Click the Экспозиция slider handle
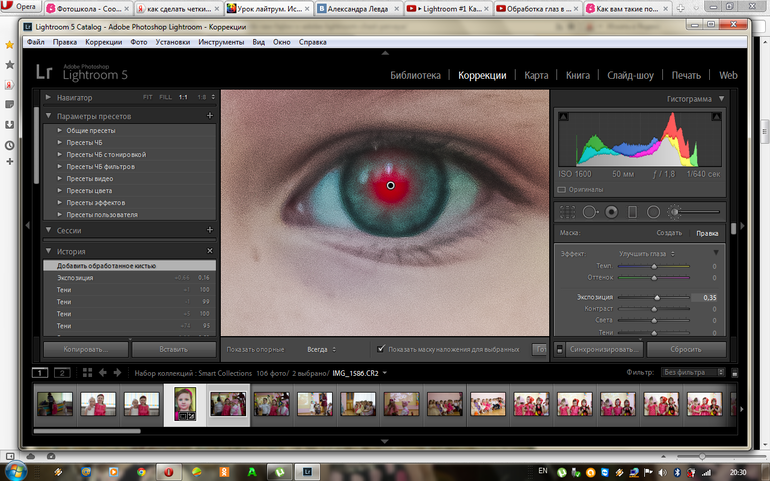This screenshot has height=481, width=770. [x=657, y=297]
